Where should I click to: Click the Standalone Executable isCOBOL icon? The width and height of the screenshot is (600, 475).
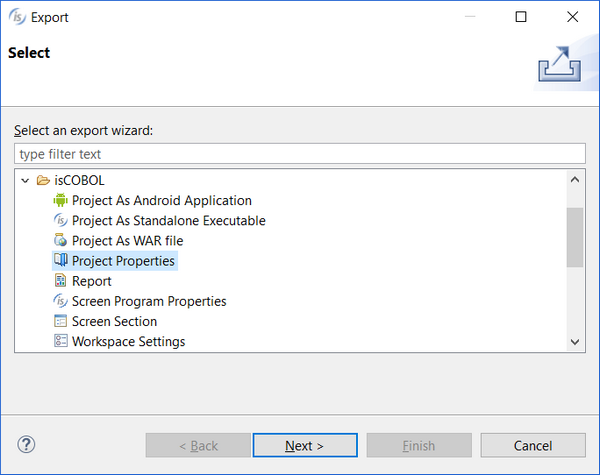(x=60, y=220)
